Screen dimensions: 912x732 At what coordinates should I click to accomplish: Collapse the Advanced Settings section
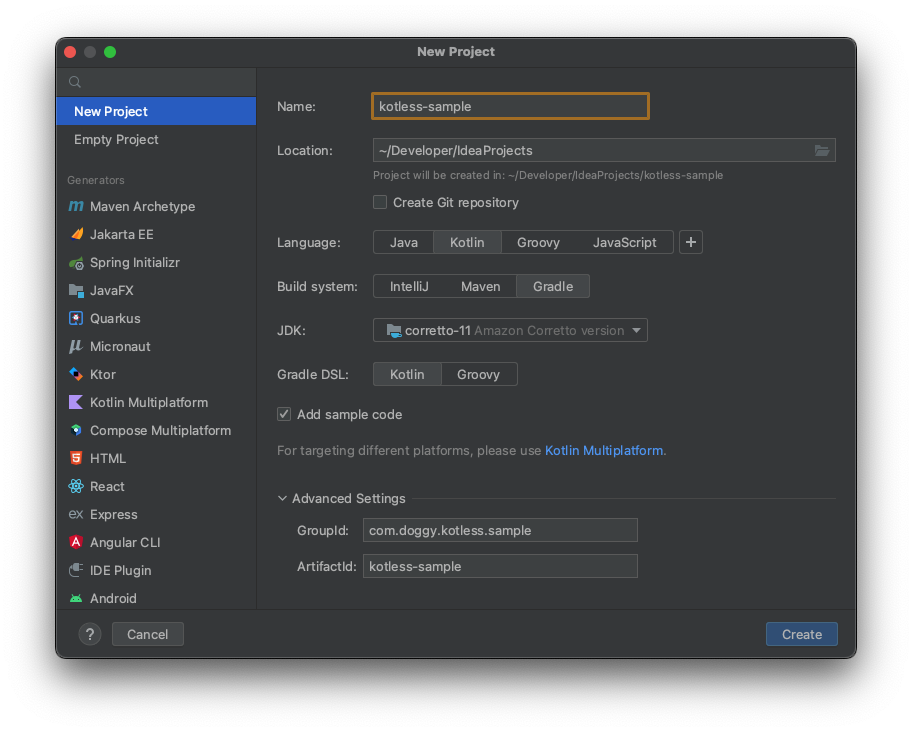pos(283,499)
